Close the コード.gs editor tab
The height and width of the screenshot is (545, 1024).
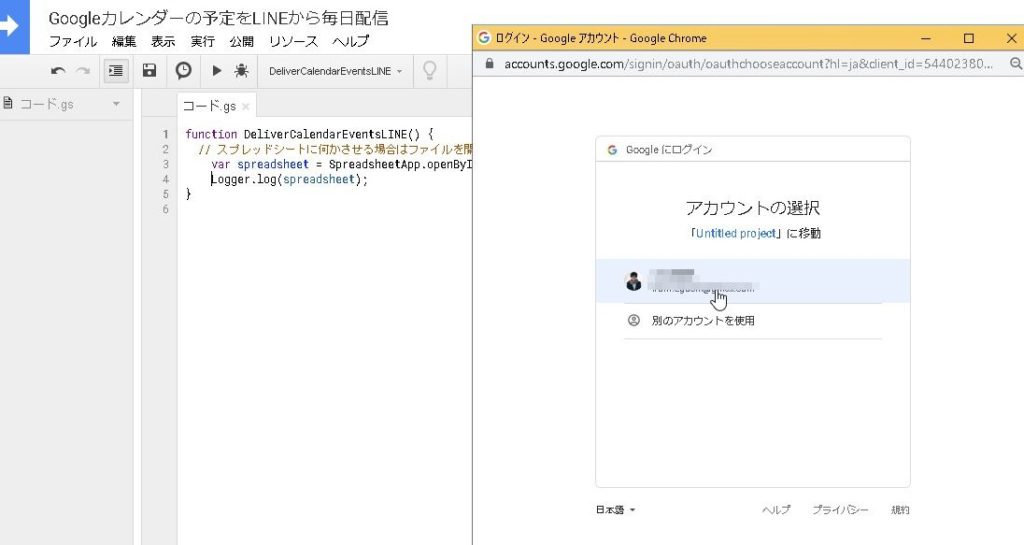click(x=246, y=106)
